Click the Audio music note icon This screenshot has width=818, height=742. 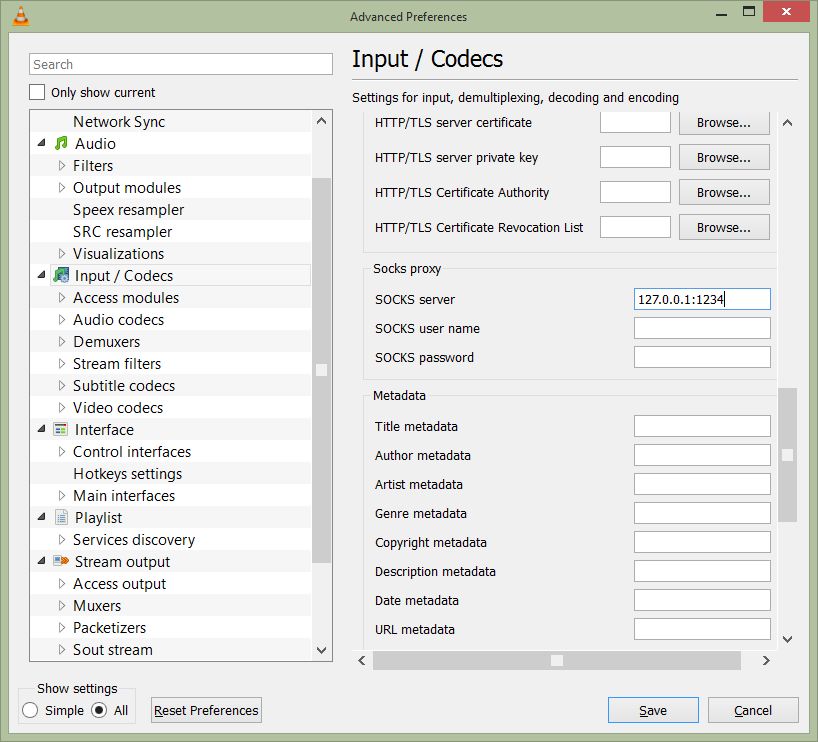[x=61, y=143]
